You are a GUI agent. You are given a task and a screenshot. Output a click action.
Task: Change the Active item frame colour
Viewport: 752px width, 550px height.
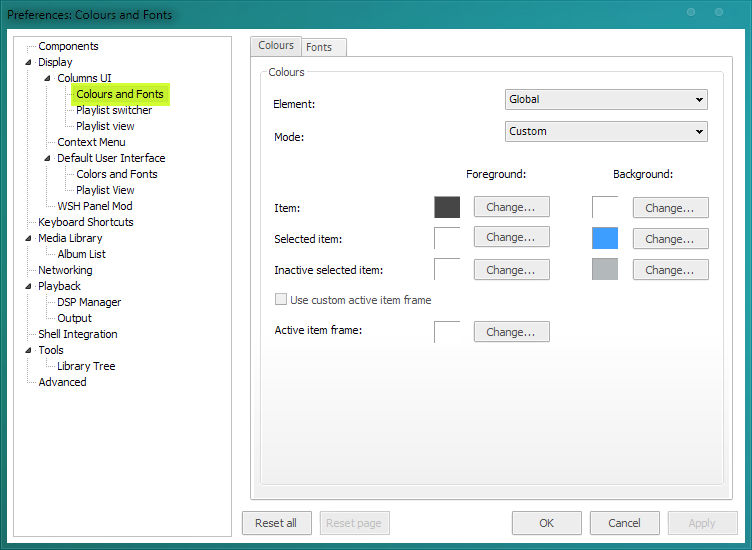tap(512, 332)
